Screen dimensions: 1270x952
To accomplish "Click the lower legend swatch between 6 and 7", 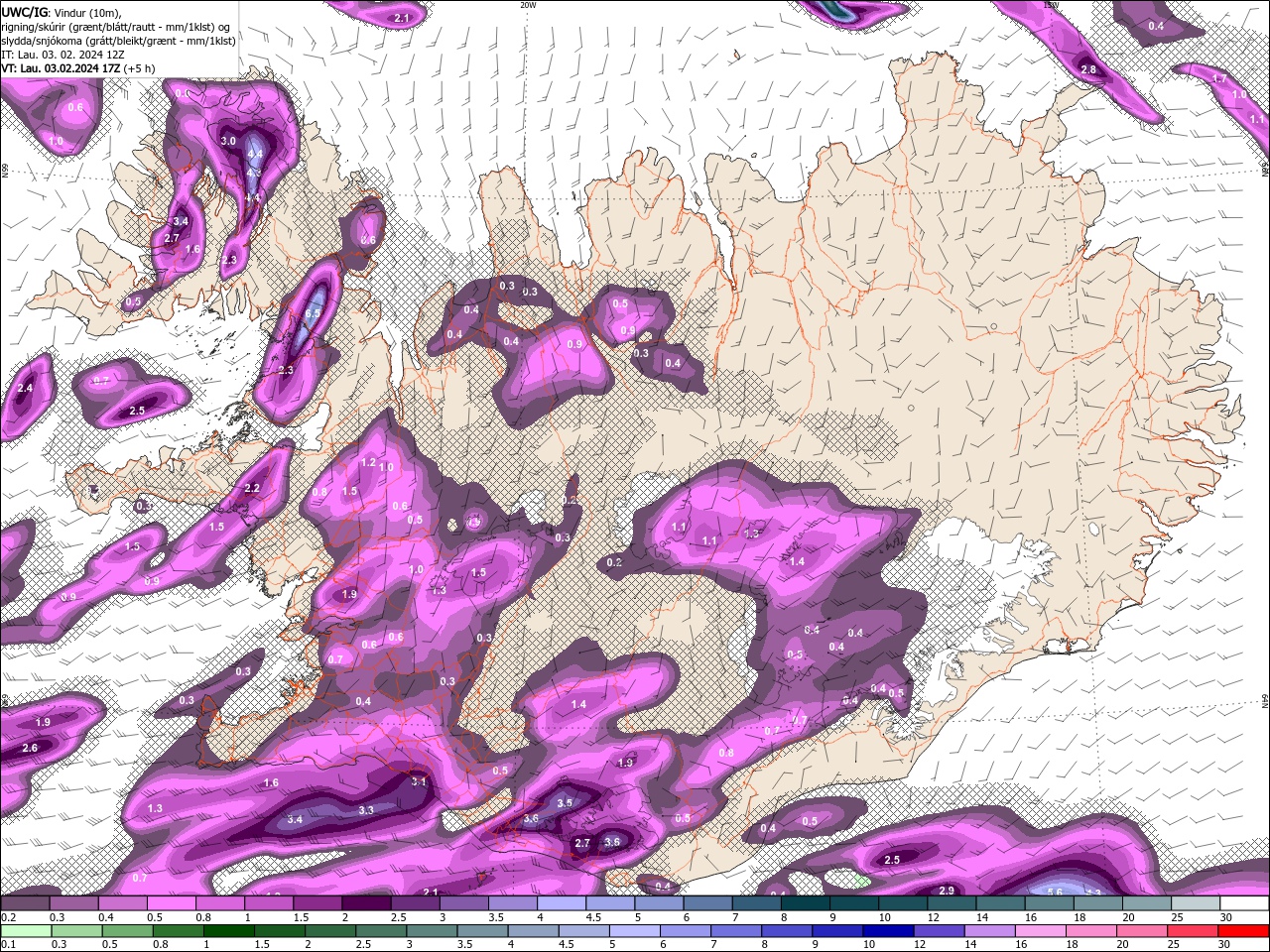I will click(x=687, y=931).
